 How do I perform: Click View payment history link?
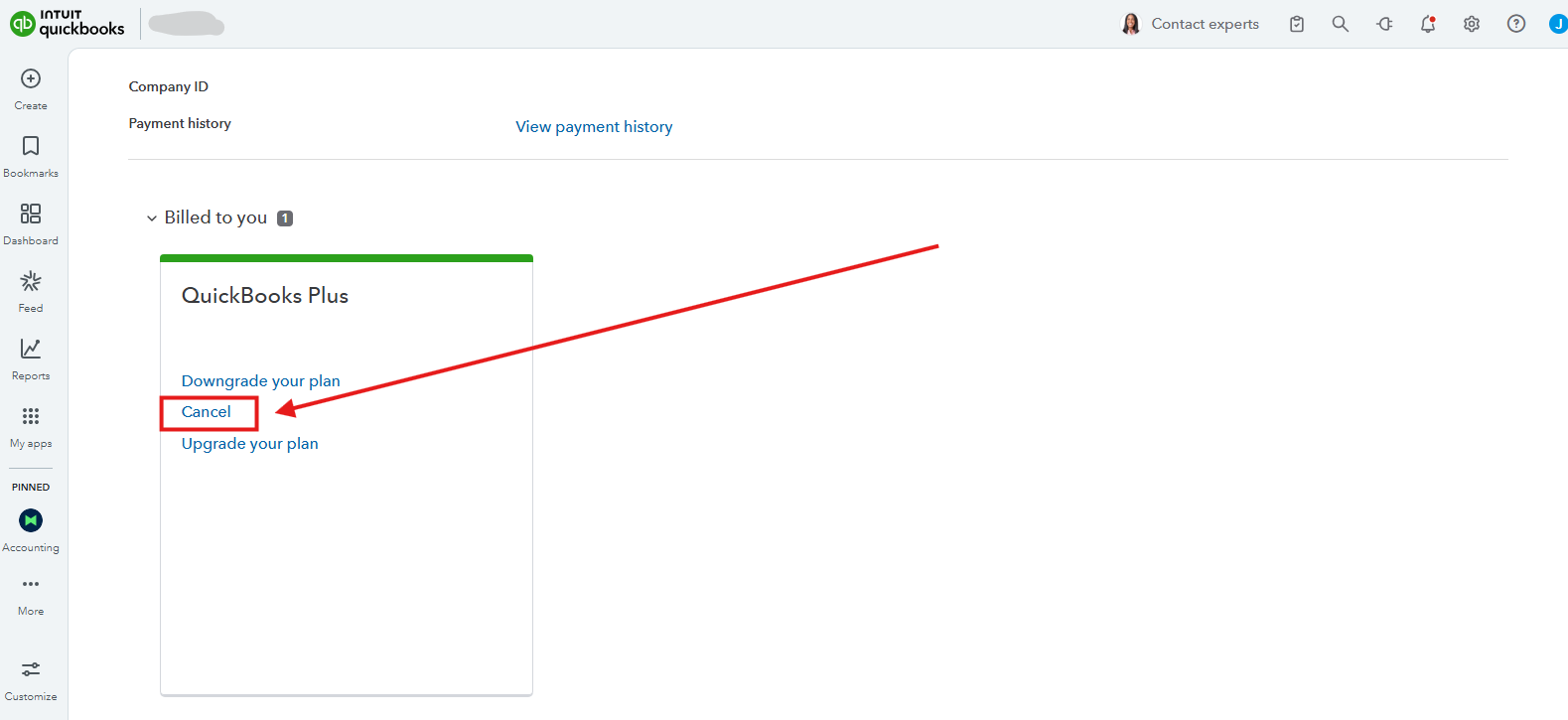(x=594, y=127)
